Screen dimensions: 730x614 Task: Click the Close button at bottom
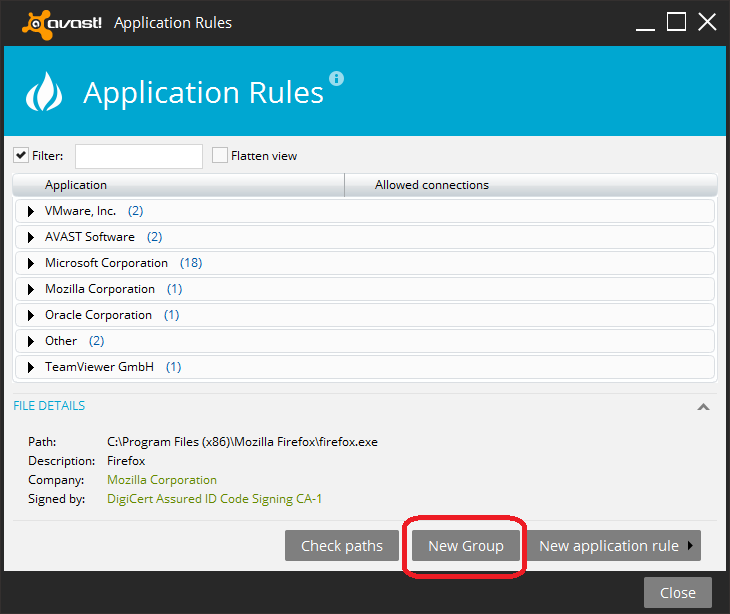tap(678, 593)
